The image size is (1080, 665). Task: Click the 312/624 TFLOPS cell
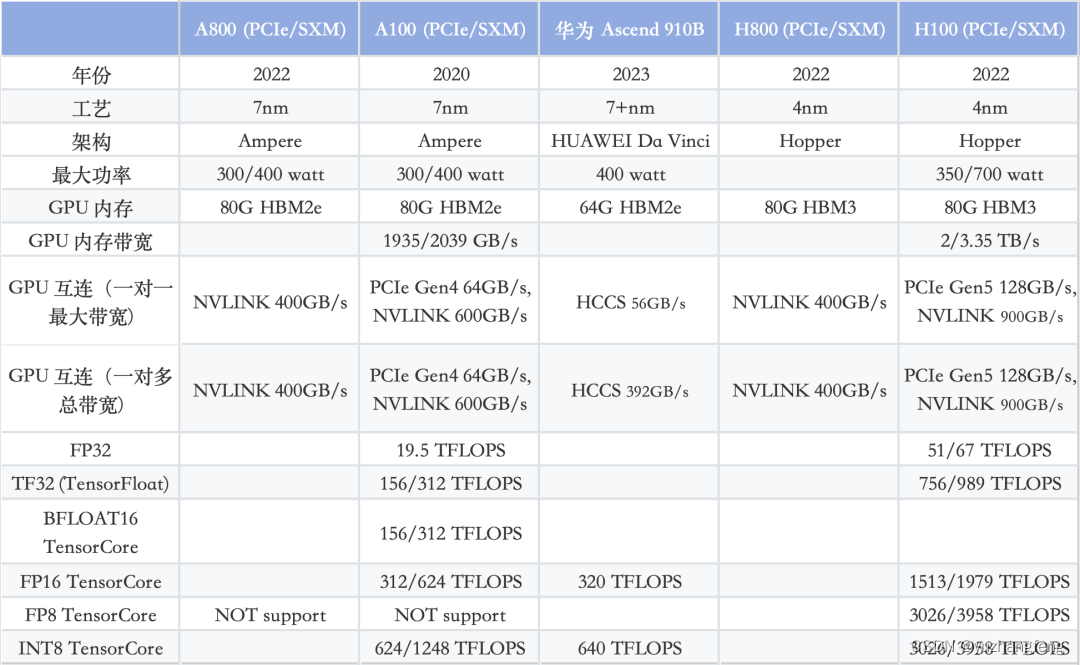point(450,582)
